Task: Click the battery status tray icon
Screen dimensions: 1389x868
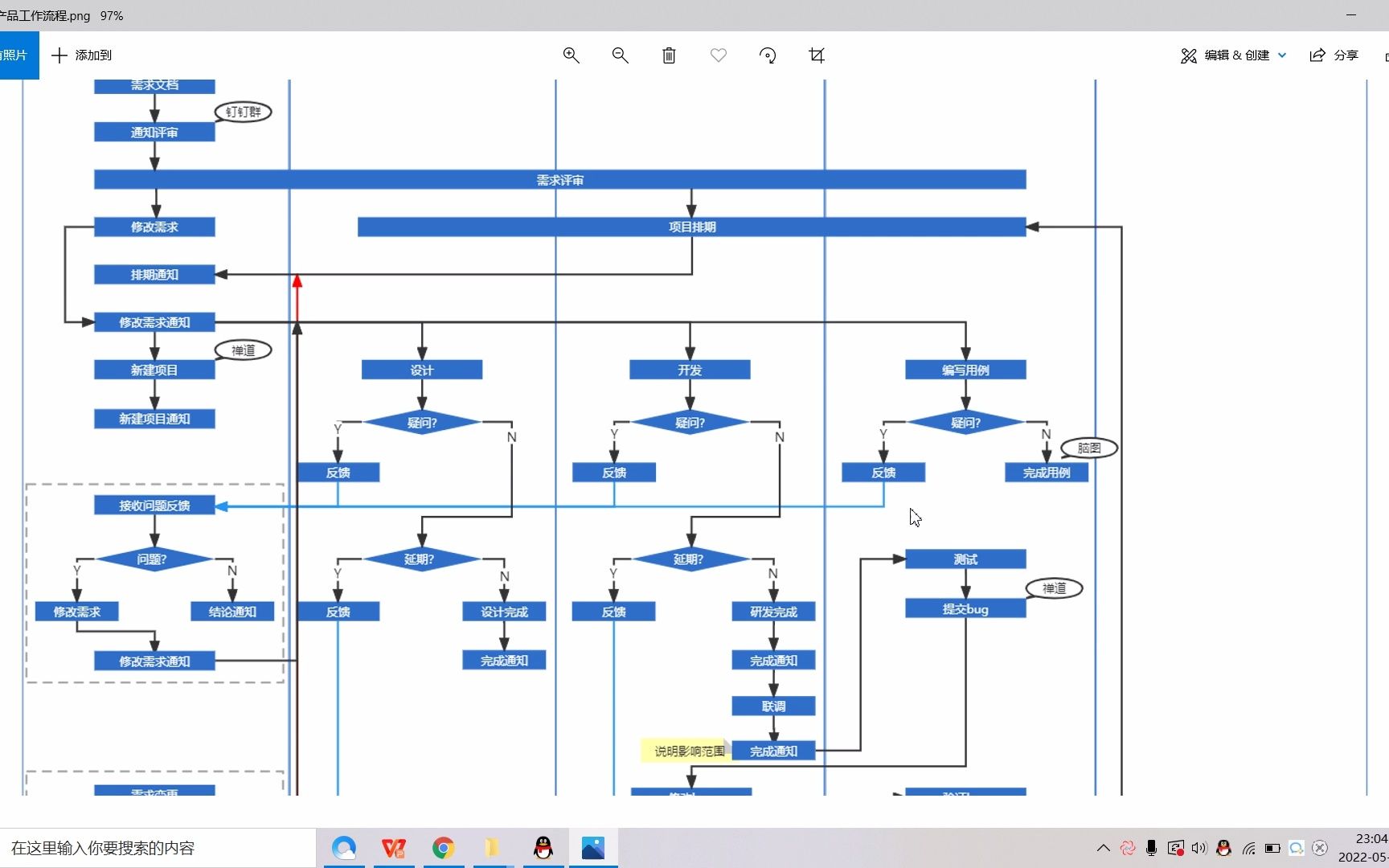Action: tap(1272, 848)
